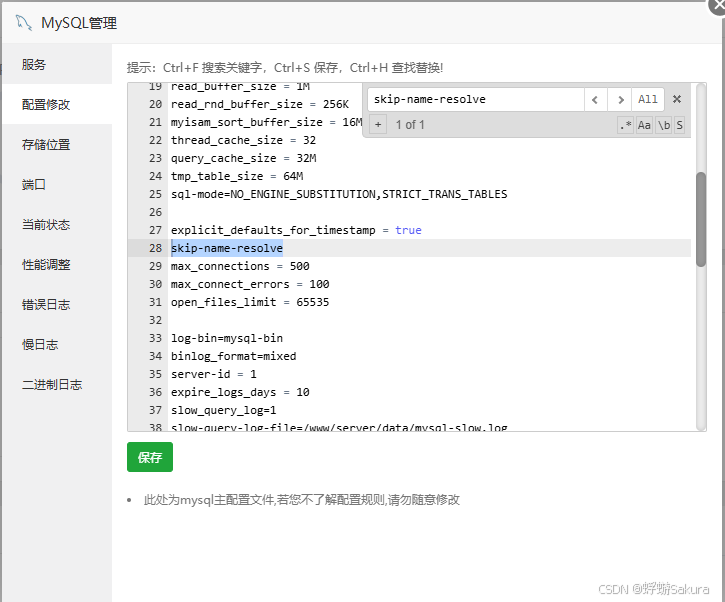The image size is (725, 602).
Task: Toggle whole word search \b
Action: point(664,125)
